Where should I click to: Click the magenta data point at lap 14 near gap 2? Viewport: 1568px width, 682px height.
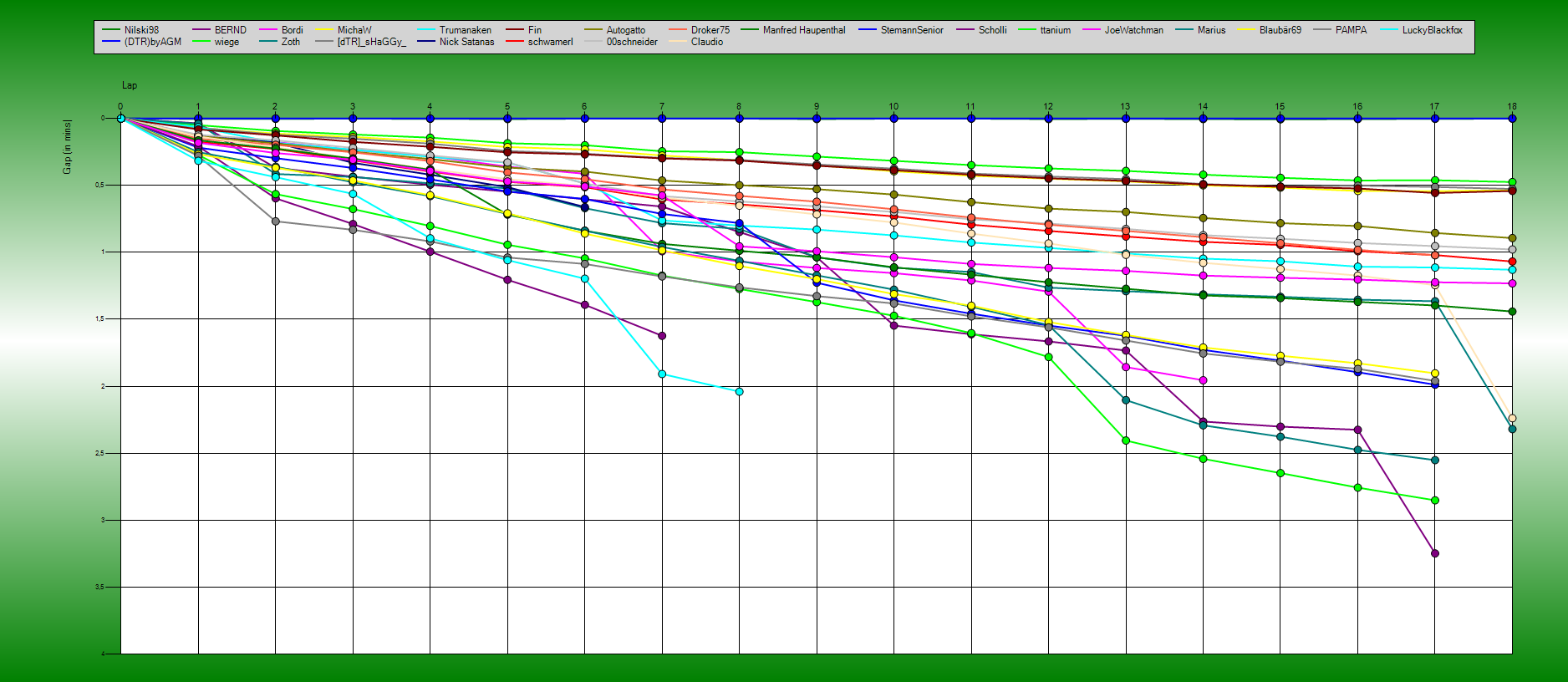1203,380
